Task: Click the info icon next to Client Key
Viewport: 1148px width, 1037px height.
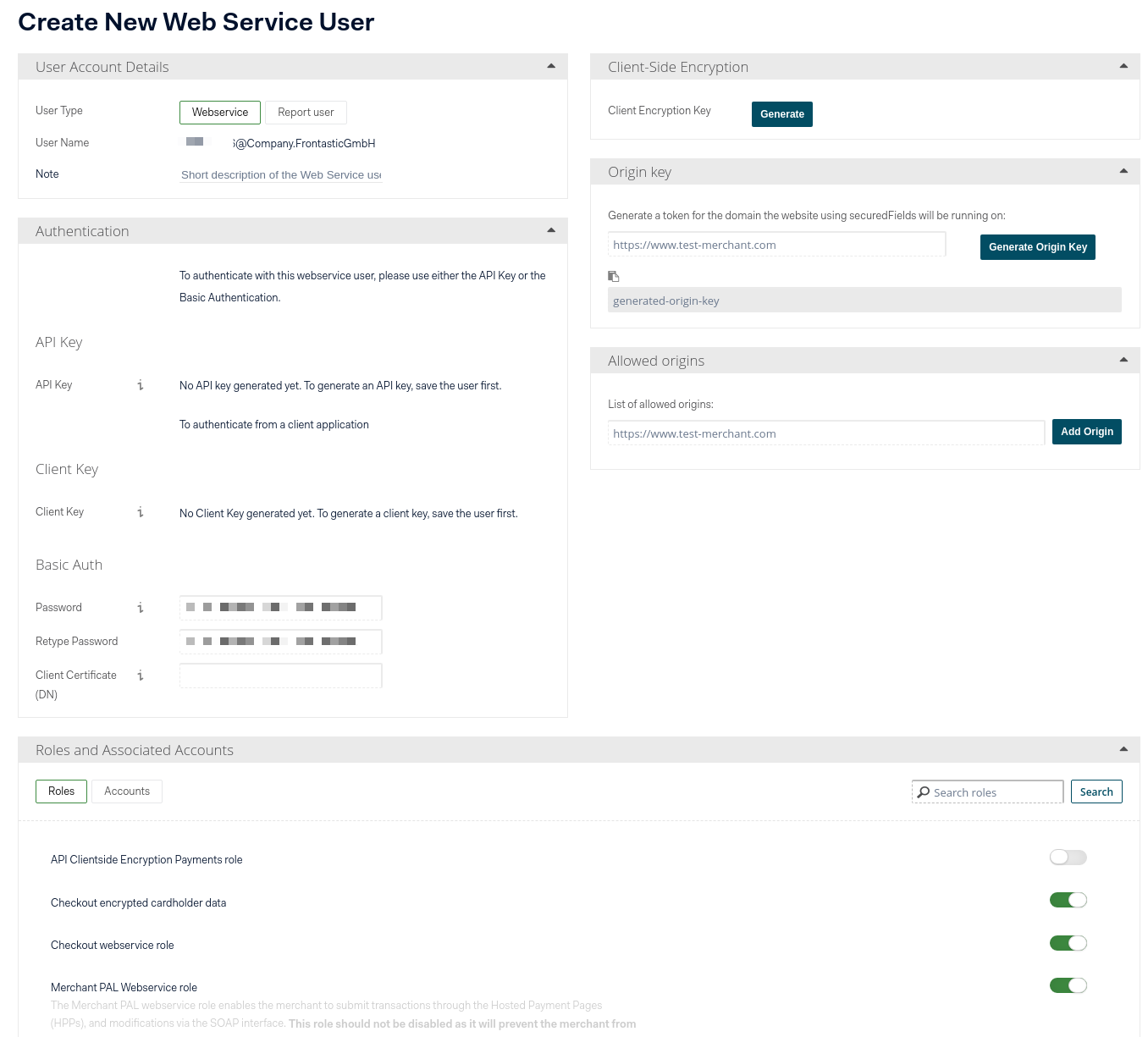Action: pos(141,512)
